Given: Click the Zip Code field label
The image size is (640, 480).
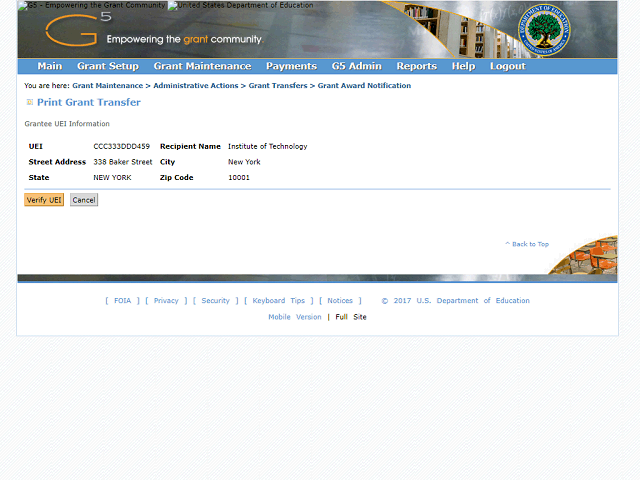Looking at the screenshot, I should coord(177,178).
